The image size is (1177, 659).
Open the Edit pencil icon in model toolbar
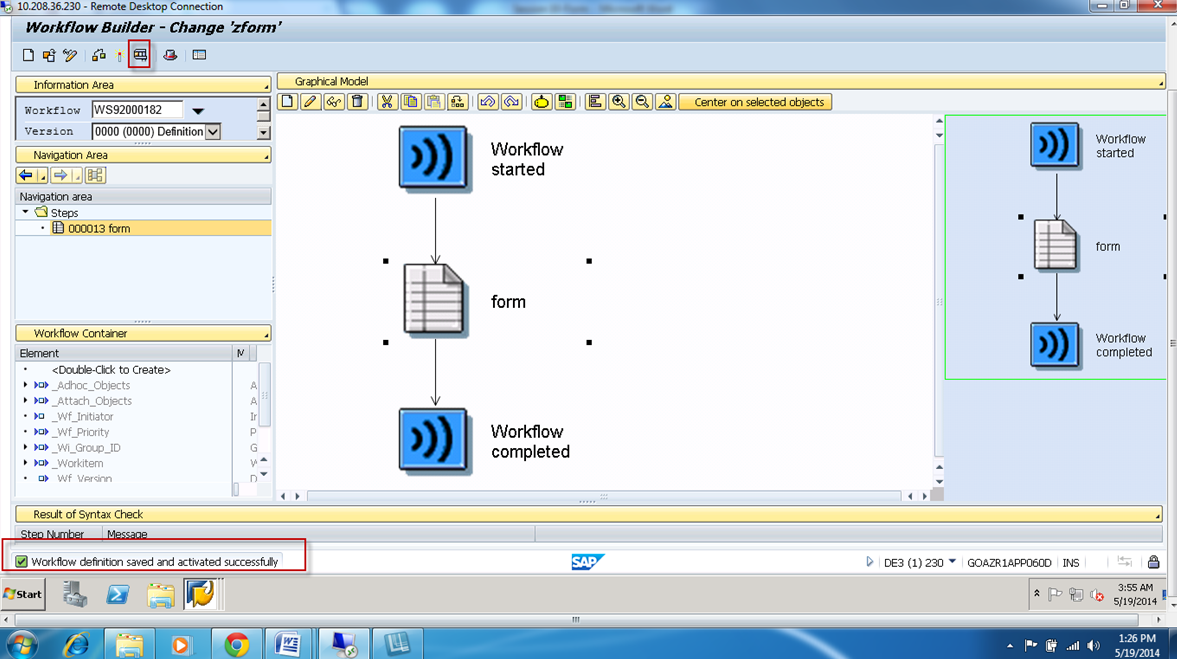coord(312,101)
